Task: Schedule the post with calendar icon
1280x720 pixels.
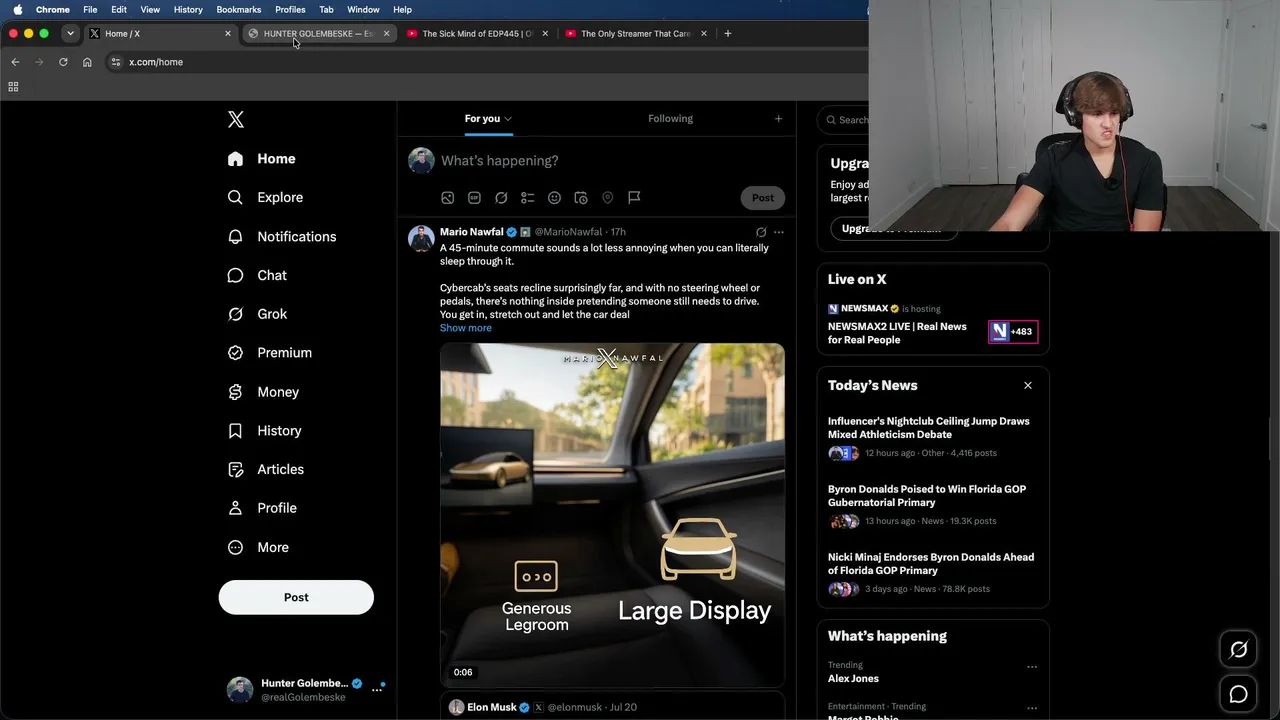Action: pos(581,198)
